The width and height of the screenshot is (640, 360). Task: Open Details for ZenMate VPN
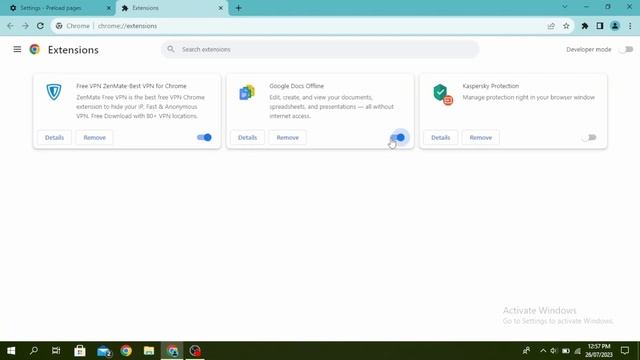pyautogui.click(x=54, y=138)
